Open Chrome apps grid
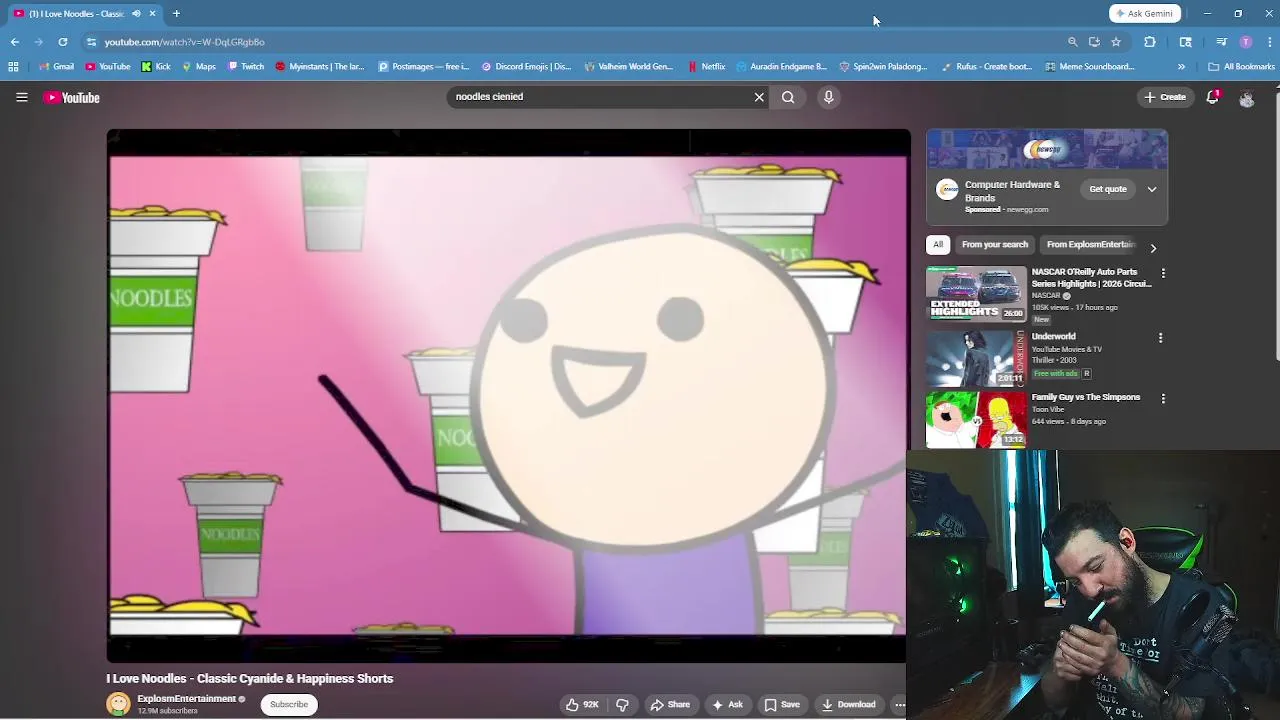 (13, 67)
